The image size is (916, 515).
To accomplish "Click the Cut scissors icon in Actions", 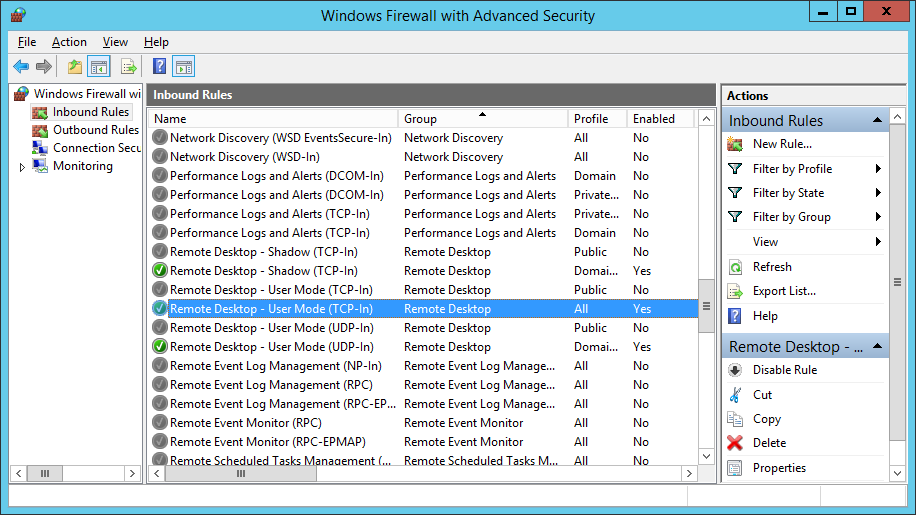I will (735, 395).
